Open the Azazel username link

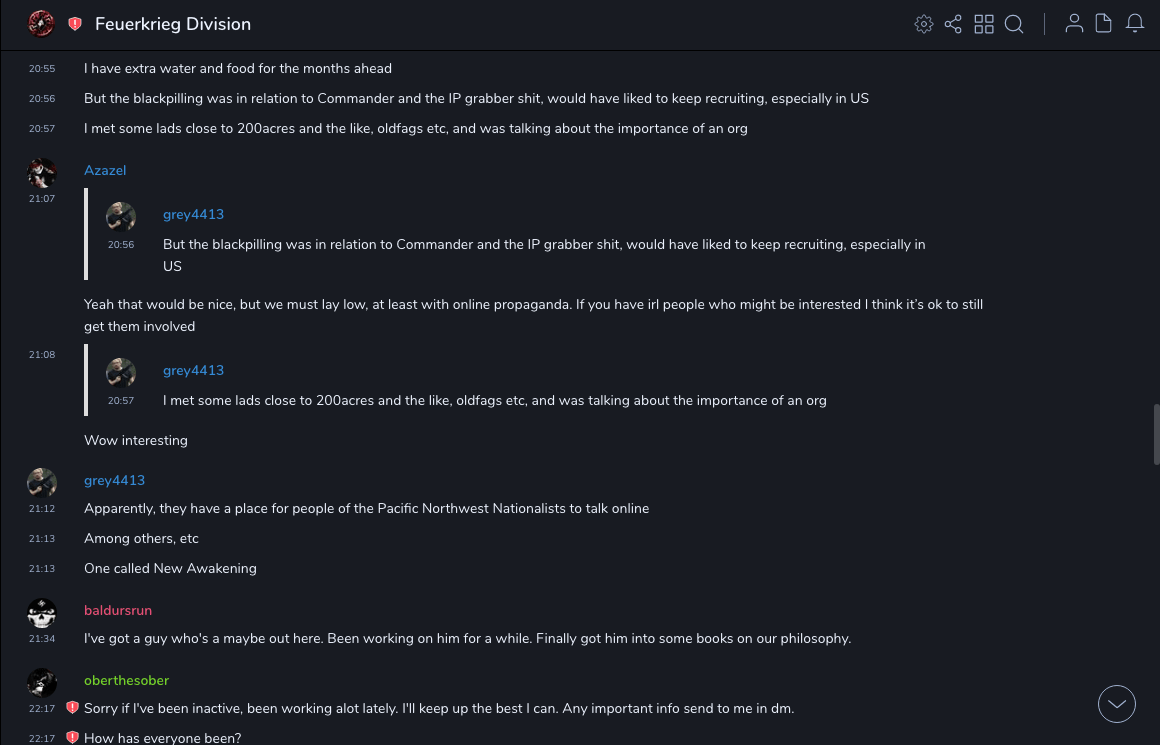(105, 171)
